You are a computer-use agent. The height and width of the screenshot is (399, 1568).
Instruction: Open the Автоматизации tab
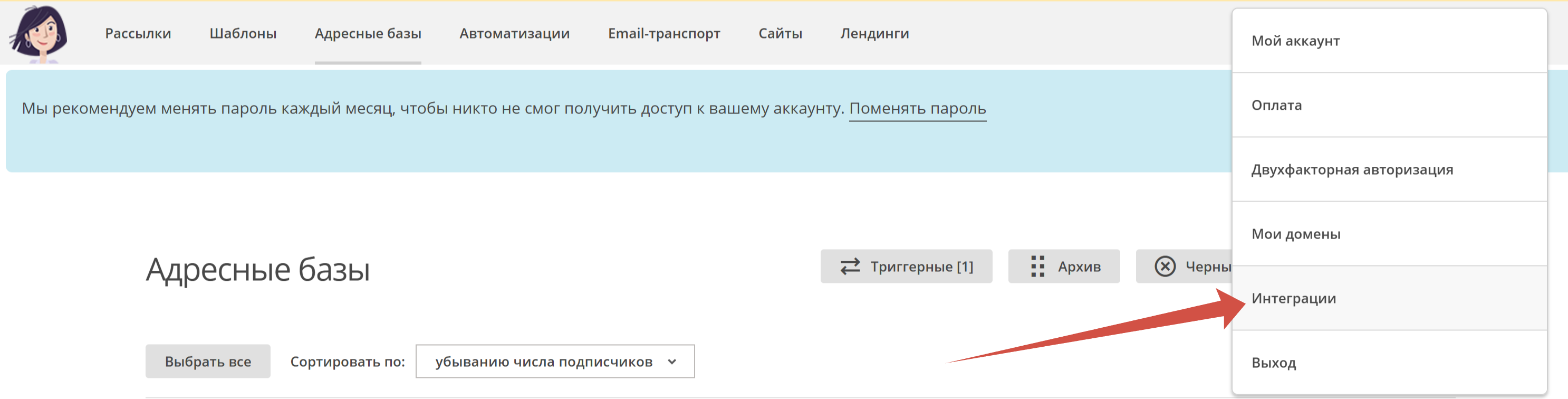514,33
